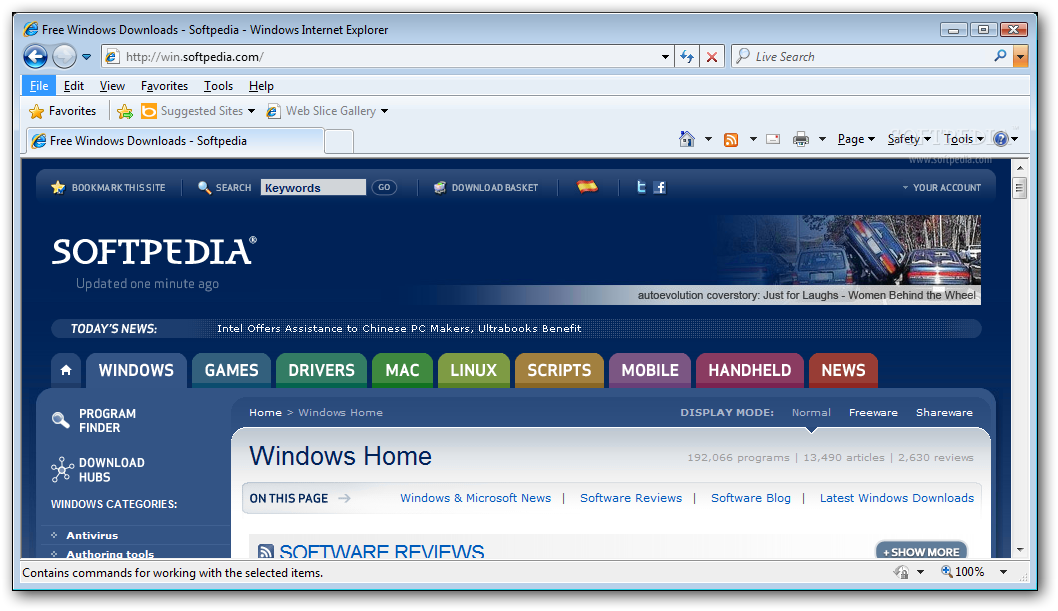This screenshot has height=611, width=1058.
Task: Click the Print icon
Action: coord(800,140)
